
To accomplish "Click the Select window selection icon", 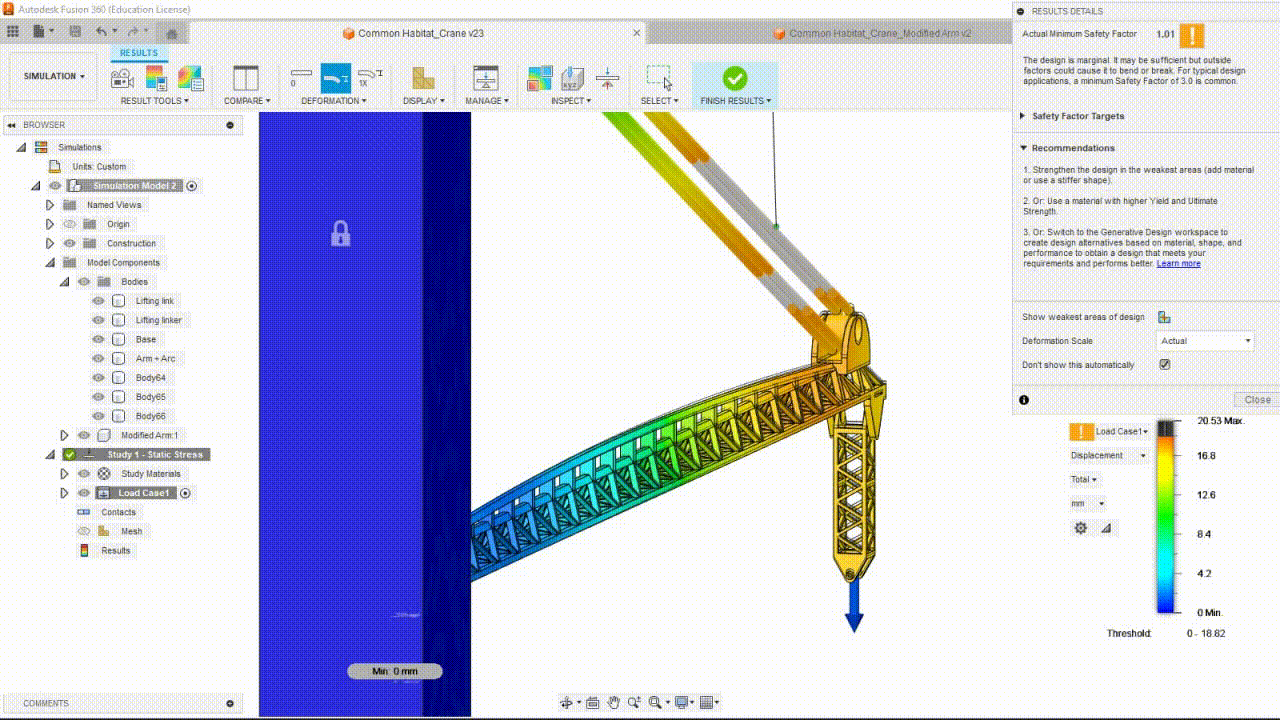I will pos(659,78).
